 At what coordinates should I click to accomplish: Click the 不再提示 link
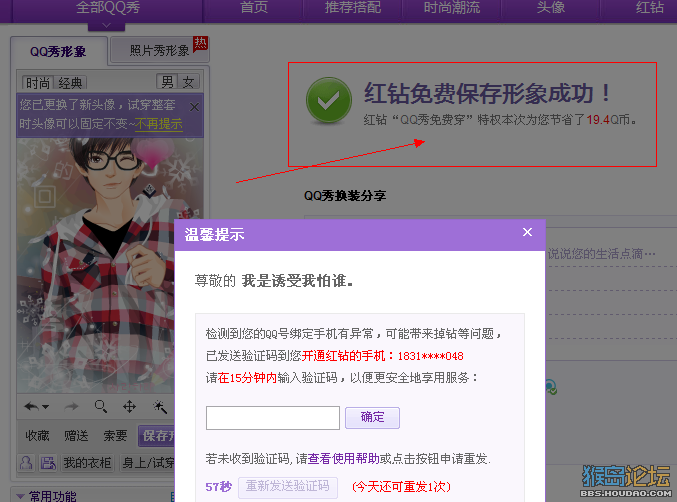tap(158, 124)
